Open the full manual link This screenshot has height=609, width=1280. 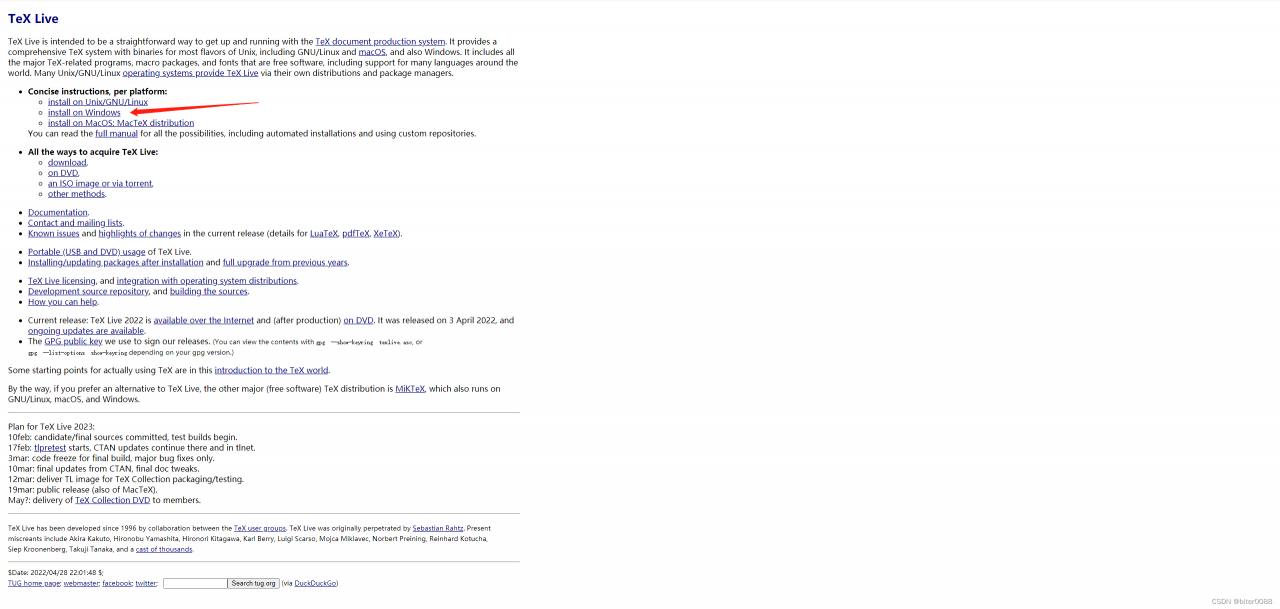(x=116, y=133)
